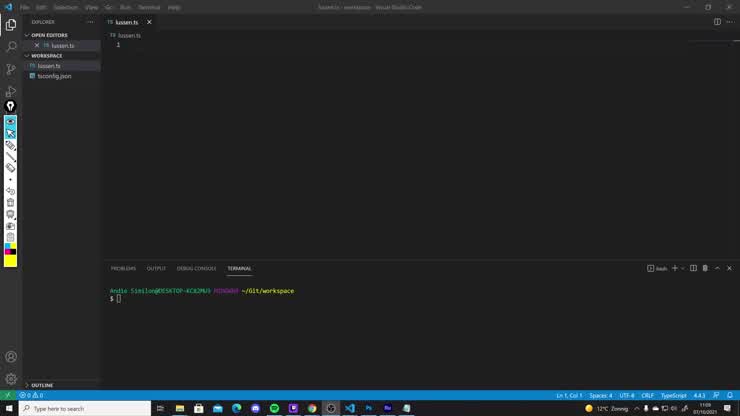Open the Source Control view
Image resolution: width=740 pixels, height=416 pixels.
[x=11, y=69]
